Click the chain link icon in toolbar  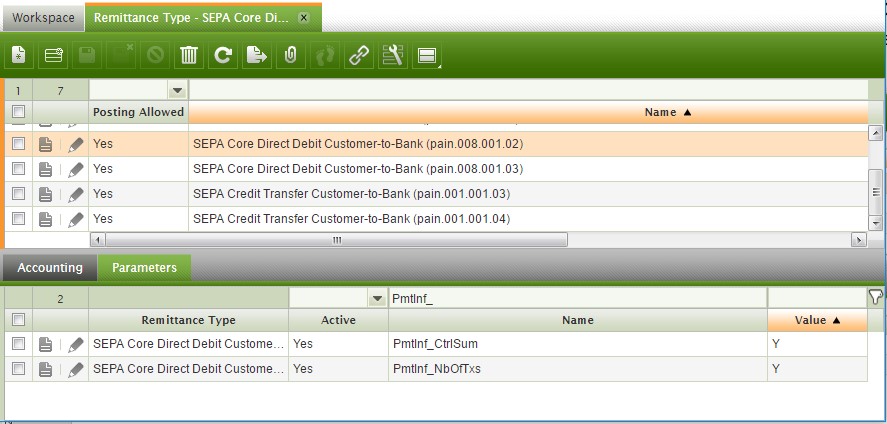[359, 56]
